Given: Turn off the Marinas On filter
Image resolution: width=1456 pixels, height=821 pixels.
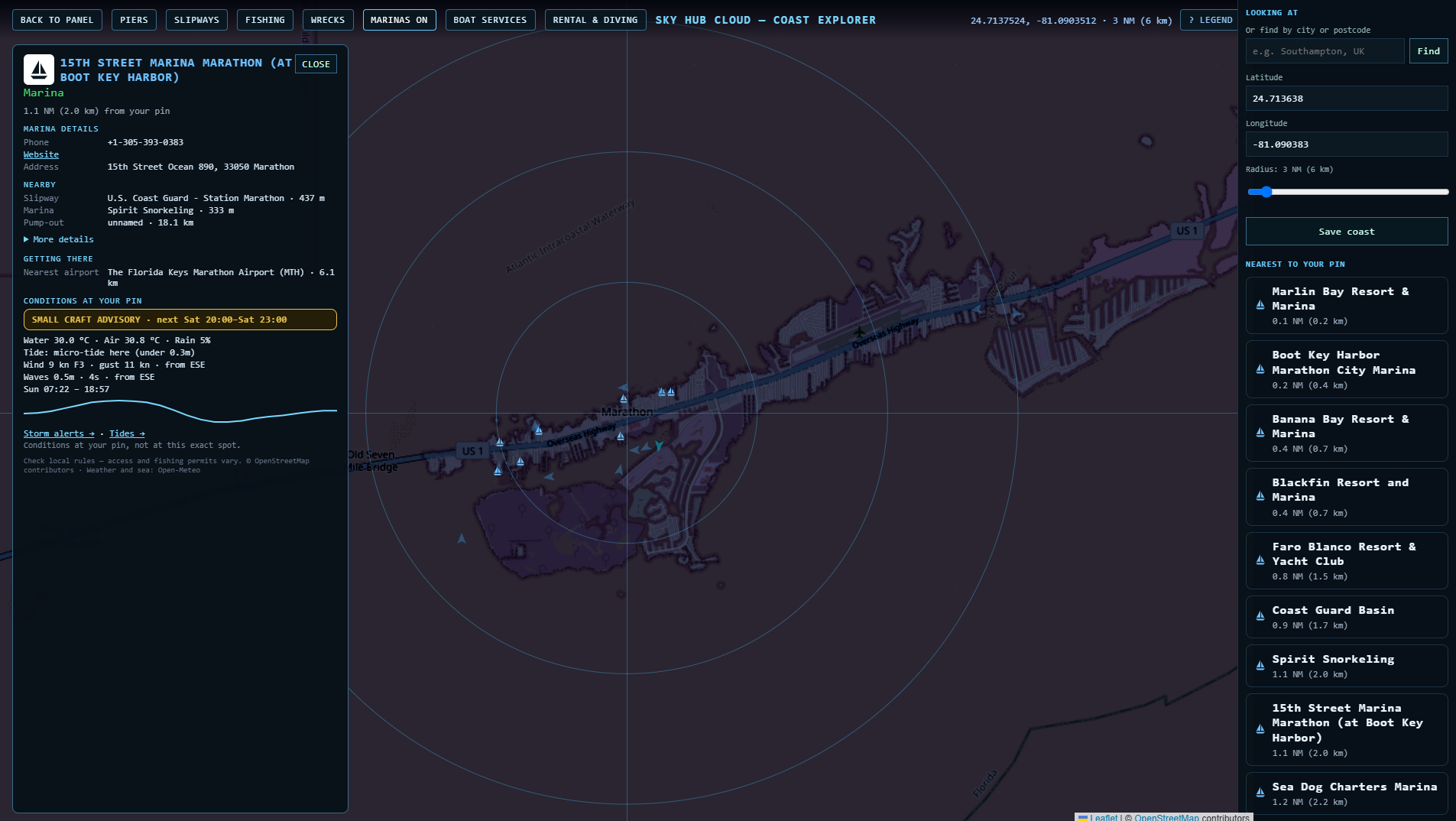Looking at the screenshot, I should 399,20.
